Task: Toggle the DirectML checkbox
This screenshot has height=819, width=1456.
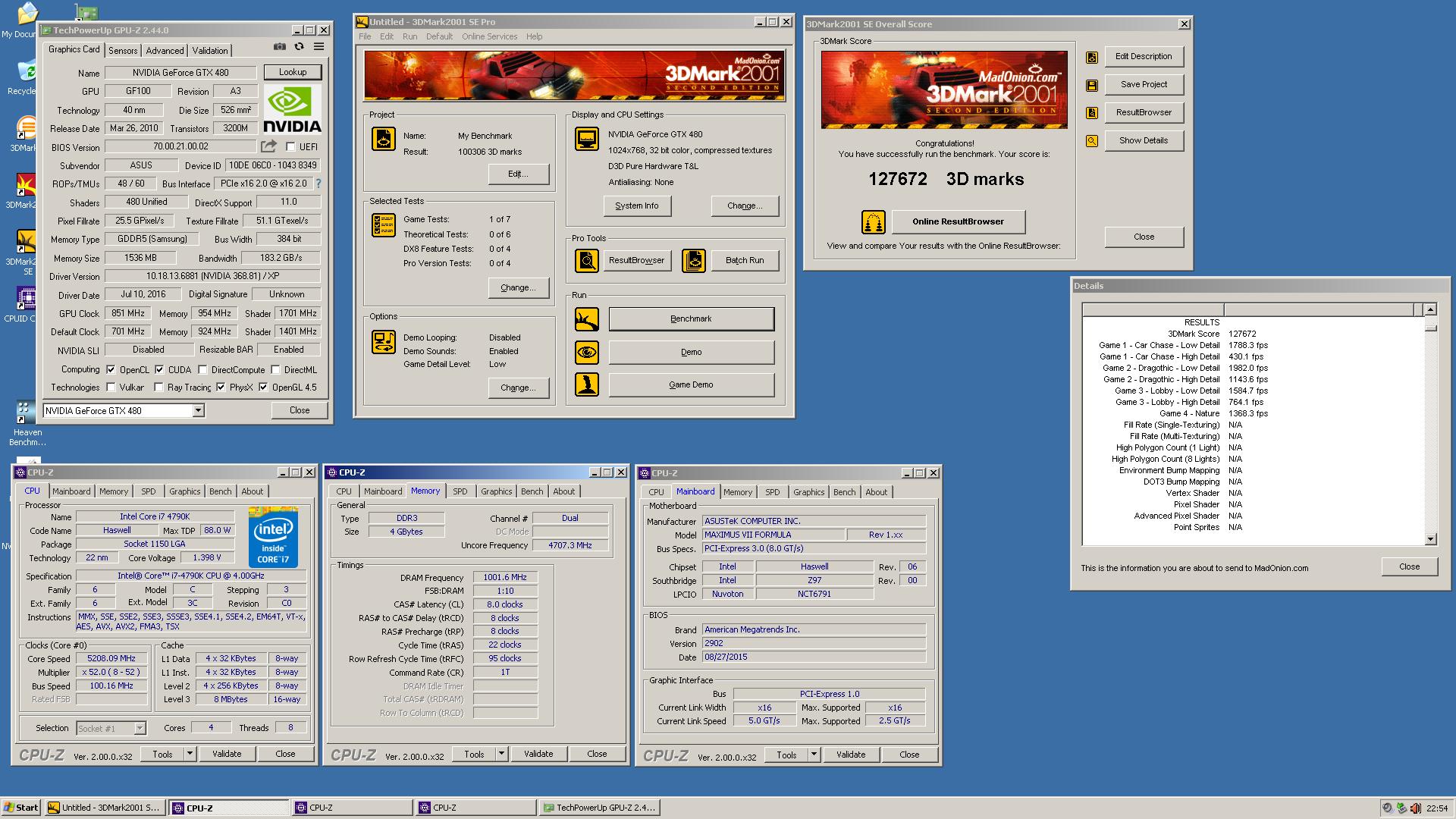Action: pos(275,370)
